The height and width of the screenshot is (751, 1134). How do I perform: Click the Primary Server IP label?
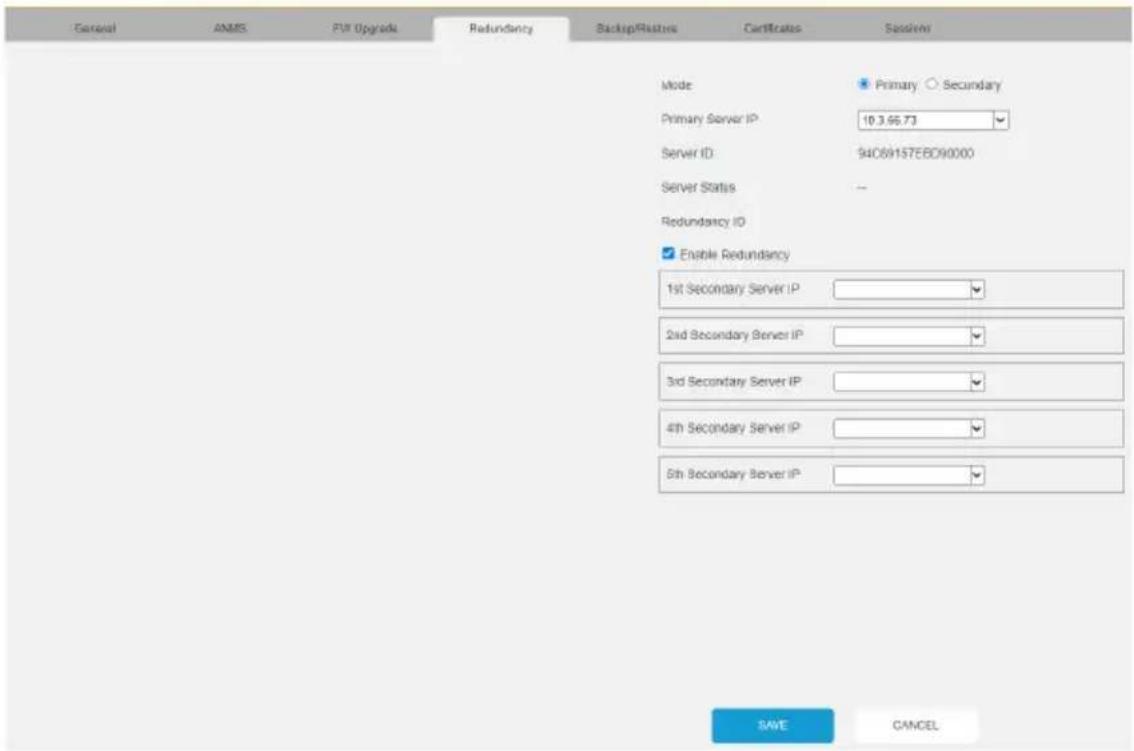709,119
